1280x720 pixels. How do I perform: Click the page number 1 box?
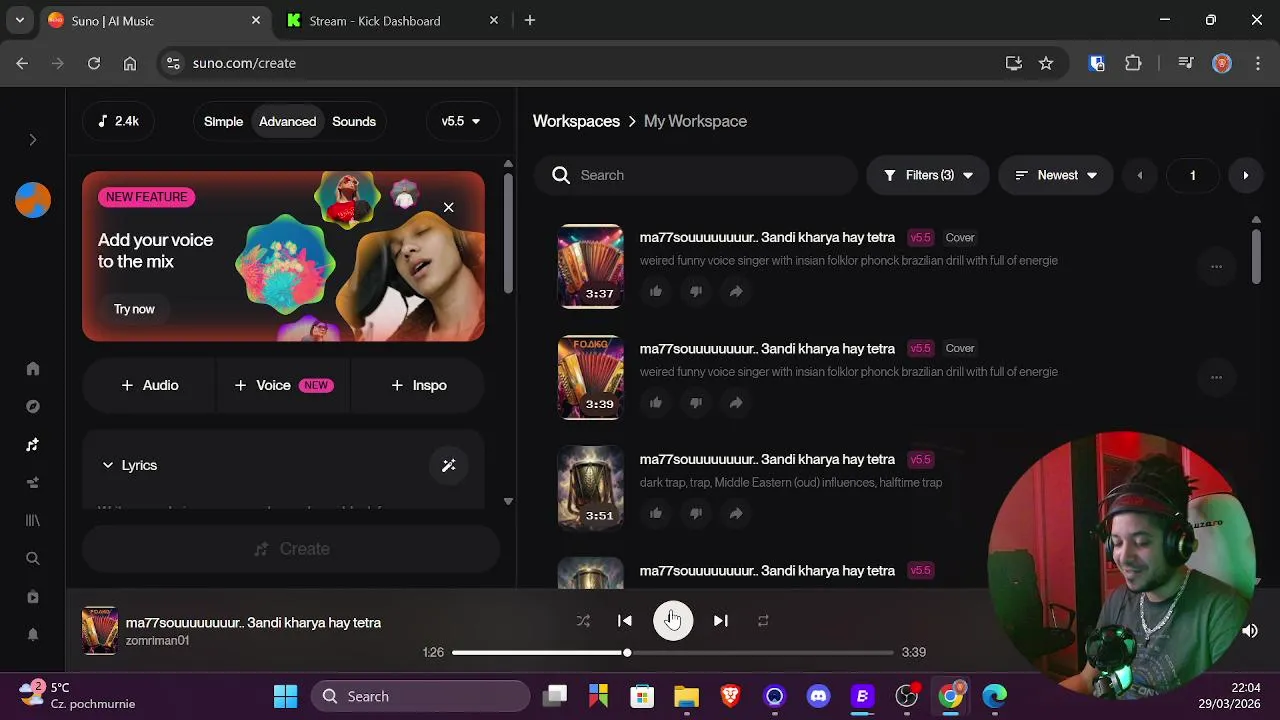[1192, 175]
